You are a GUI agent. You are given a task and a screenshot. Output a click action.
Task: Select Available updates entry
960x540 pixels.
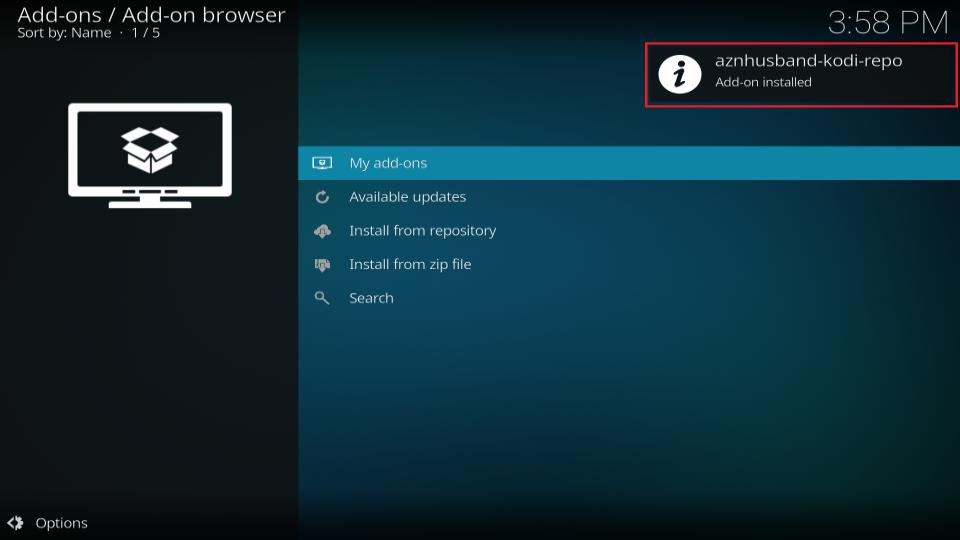pyautogui.click(x=629, y=197)
